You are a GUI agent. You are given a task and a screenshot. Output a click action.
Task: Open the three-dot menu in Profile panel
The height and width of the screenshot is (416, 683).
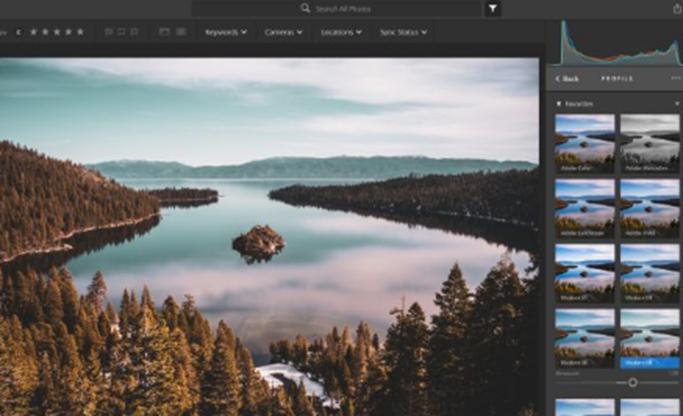tap(676, 78)
